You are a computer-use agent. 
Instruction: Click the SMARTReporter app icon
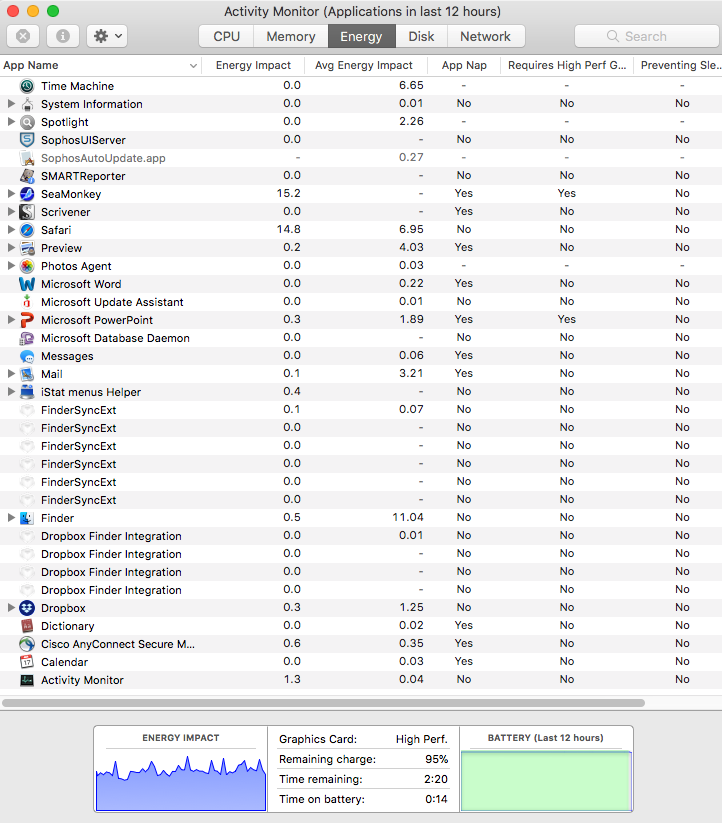tap(27, 176)
